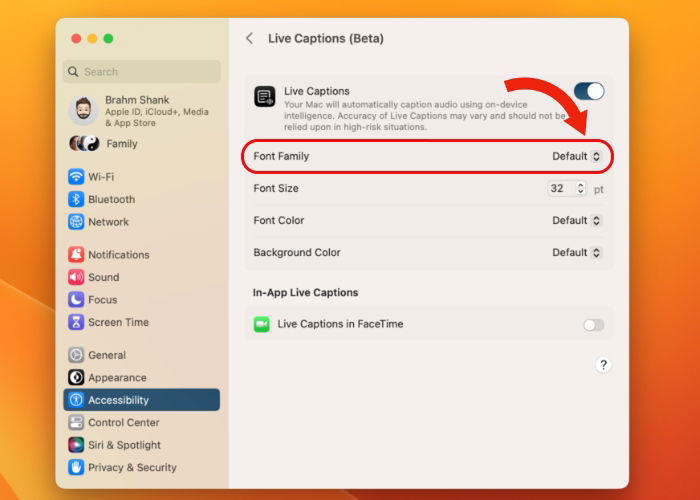Image resolution: width=700 pixels, height=500 pixels.
Task: Click the red close window button
Action: click(x=76, y=38)
